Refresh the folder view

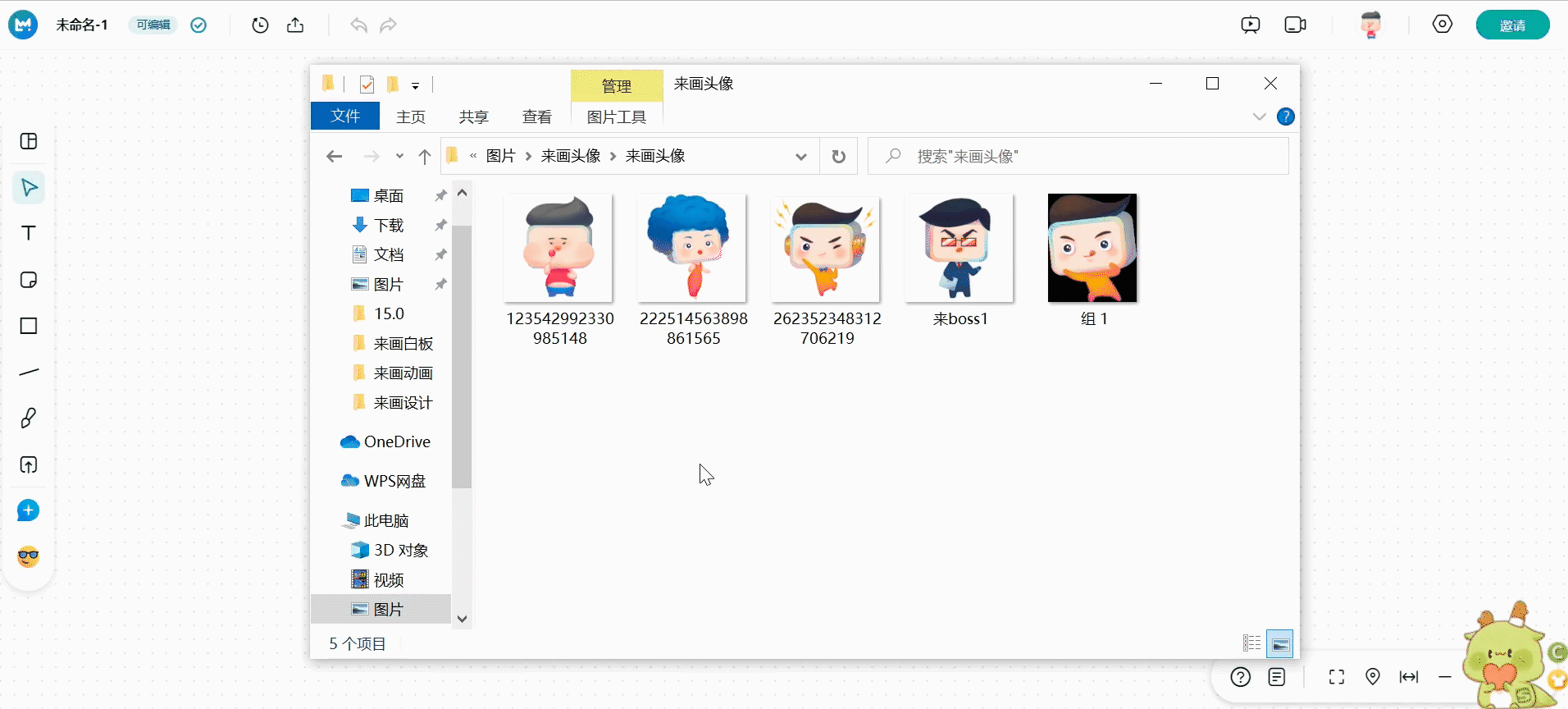tap(838, 156)
